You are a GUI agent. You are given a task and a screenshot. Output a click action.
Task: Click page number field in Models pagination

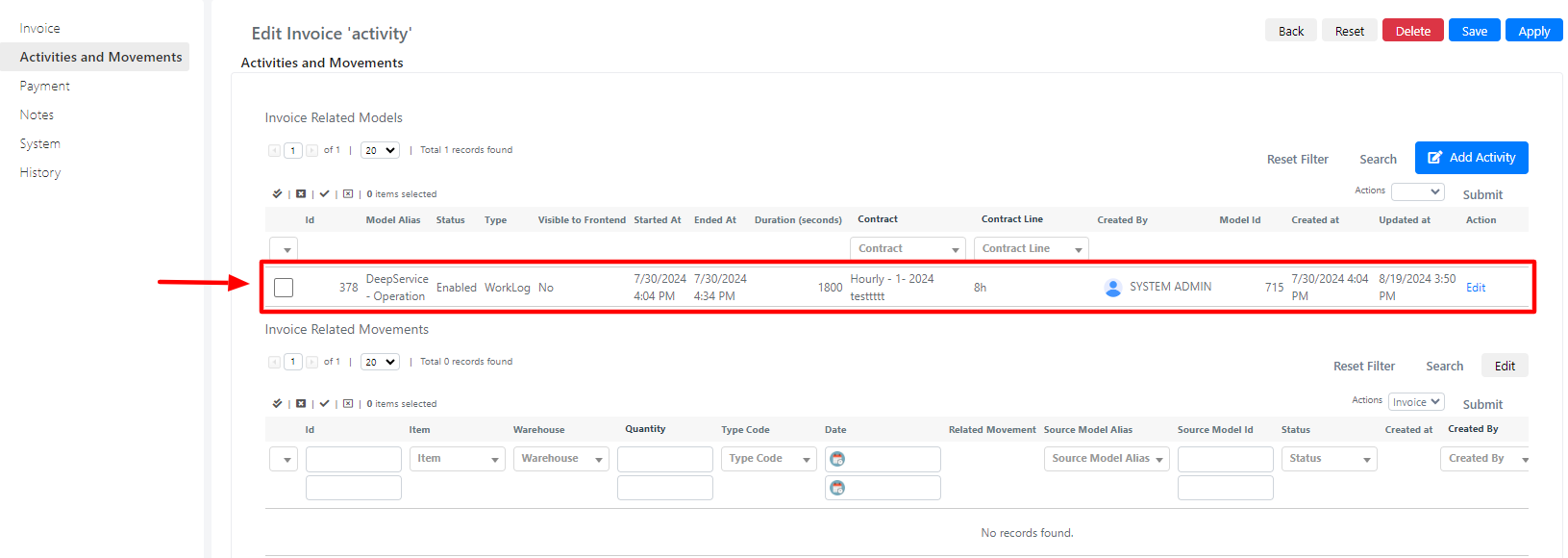(x=293, y=150)
